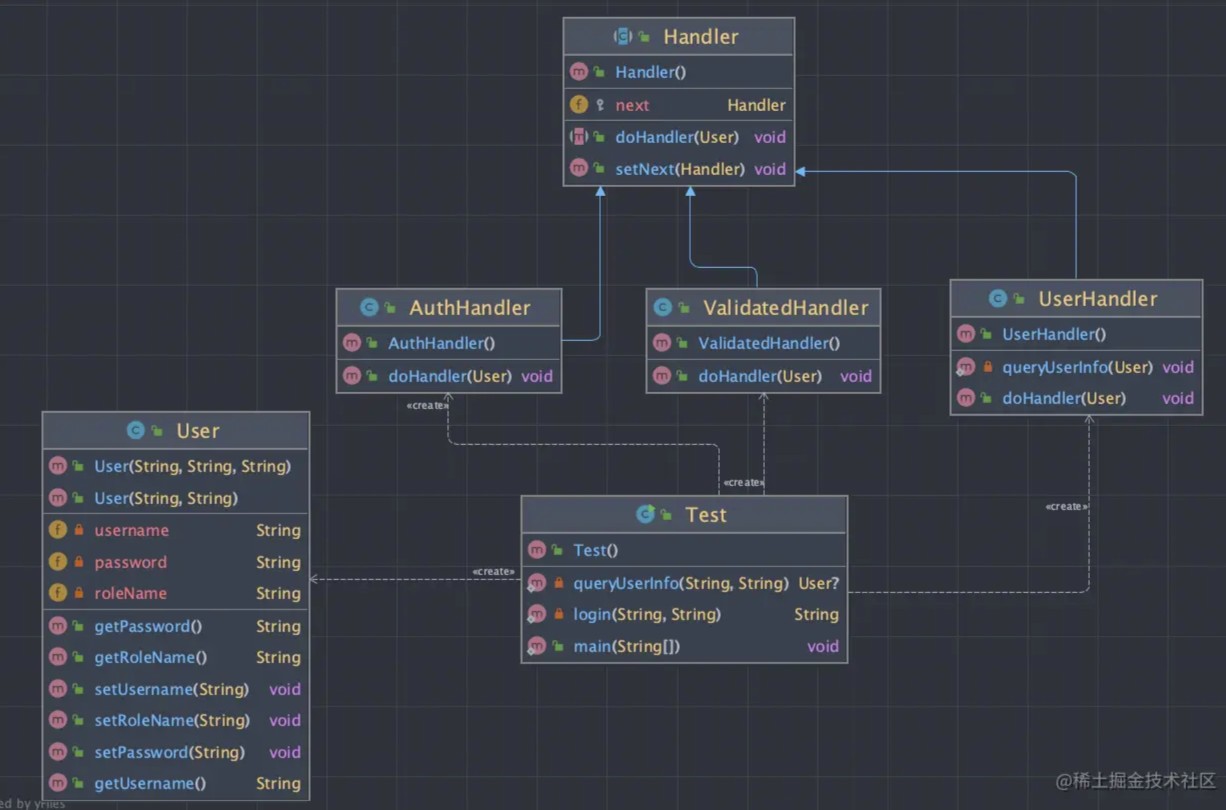Image resolution: width=1226 pixels, height=810 pixels.
Task: Click the method icon beside Test() constructor
Action: coord(537,550)
